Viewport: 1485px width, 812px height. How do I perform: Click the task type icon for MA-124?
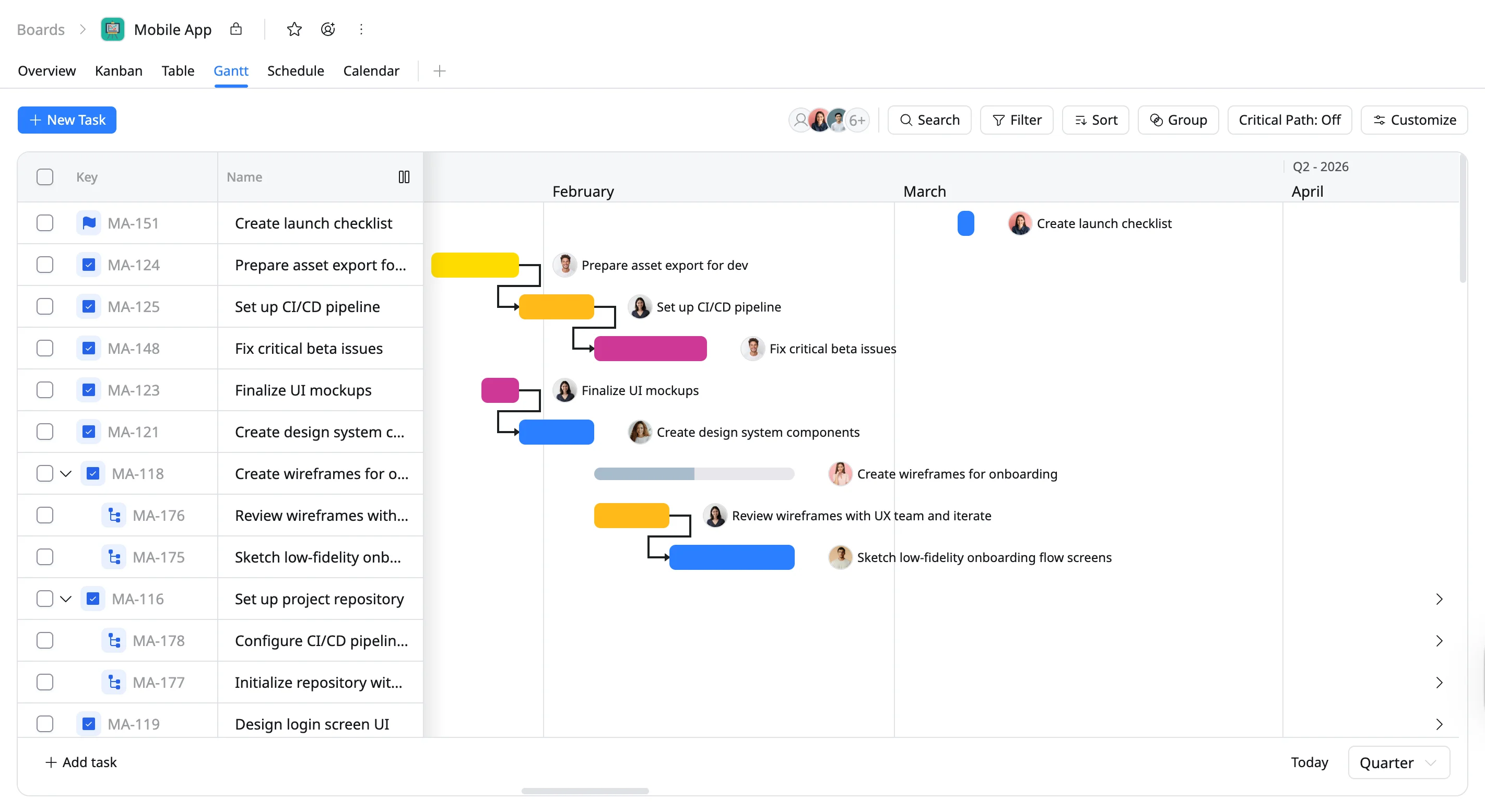click(89, 265)
